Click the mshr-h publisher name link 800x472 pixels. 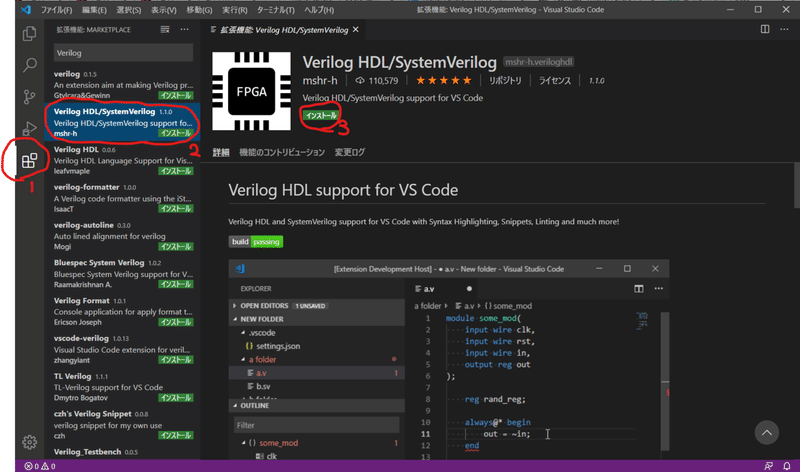coord(320,81)
